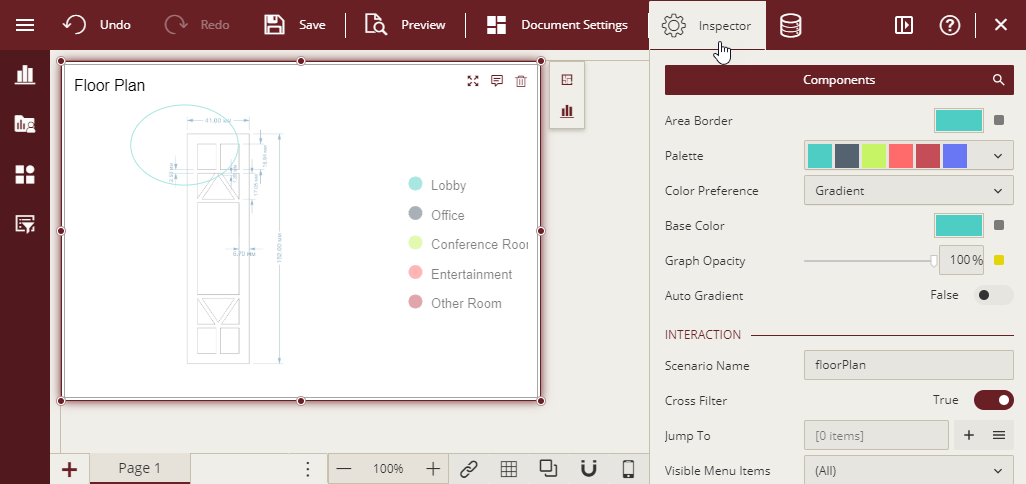Screen dimensions: 1026x484
Task: Pick the Base Color swatch
Action: point(959,225)
